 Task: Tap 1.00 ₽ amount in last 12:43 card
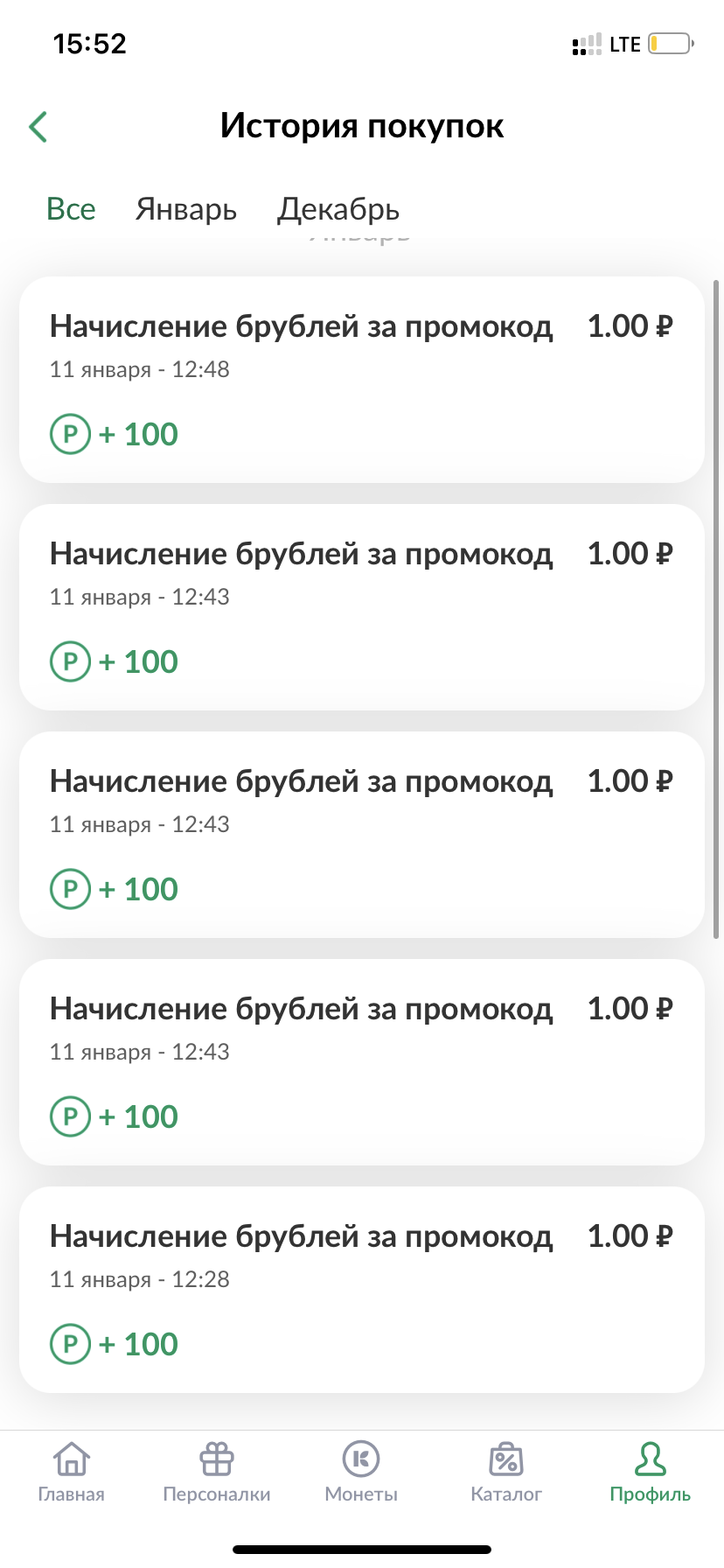[x=630, y=1009]
